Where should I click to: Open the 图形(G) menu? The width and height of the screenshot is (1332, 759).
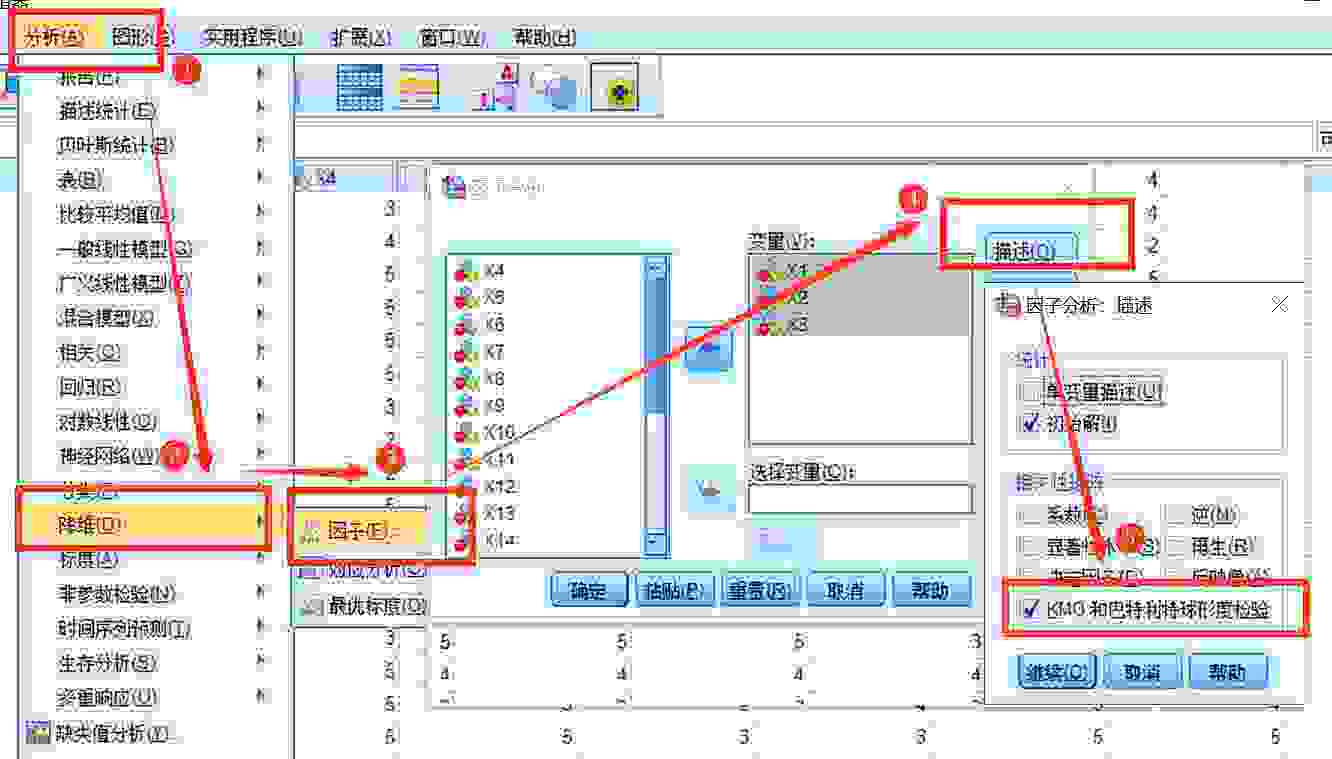click(143, 38)
